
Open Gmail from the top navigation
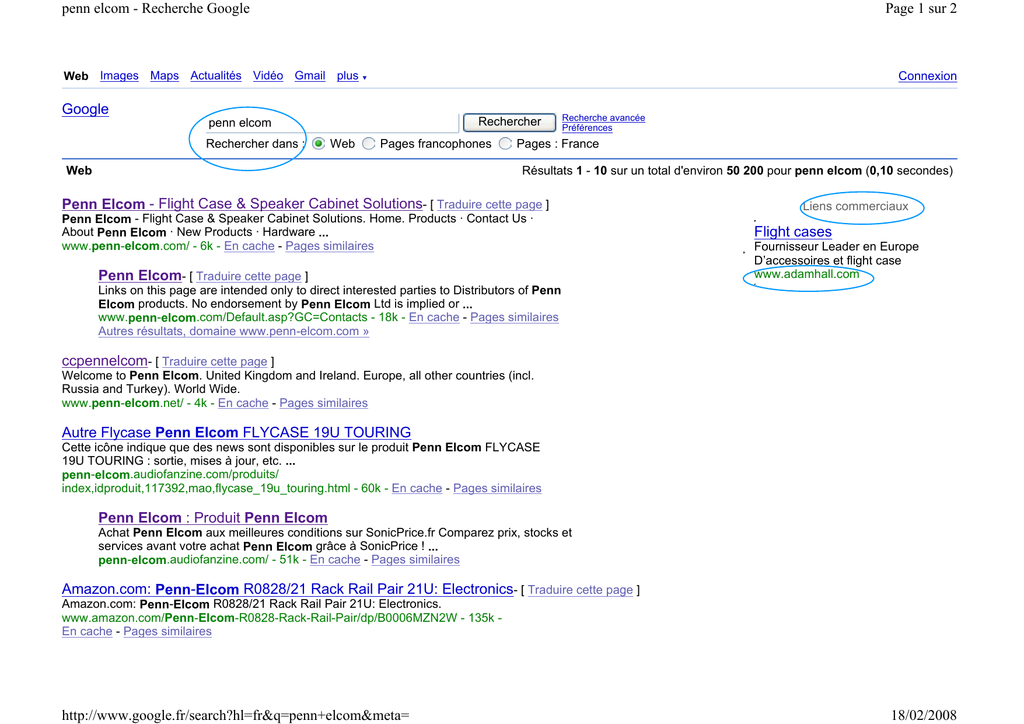(x=310, y=76)
